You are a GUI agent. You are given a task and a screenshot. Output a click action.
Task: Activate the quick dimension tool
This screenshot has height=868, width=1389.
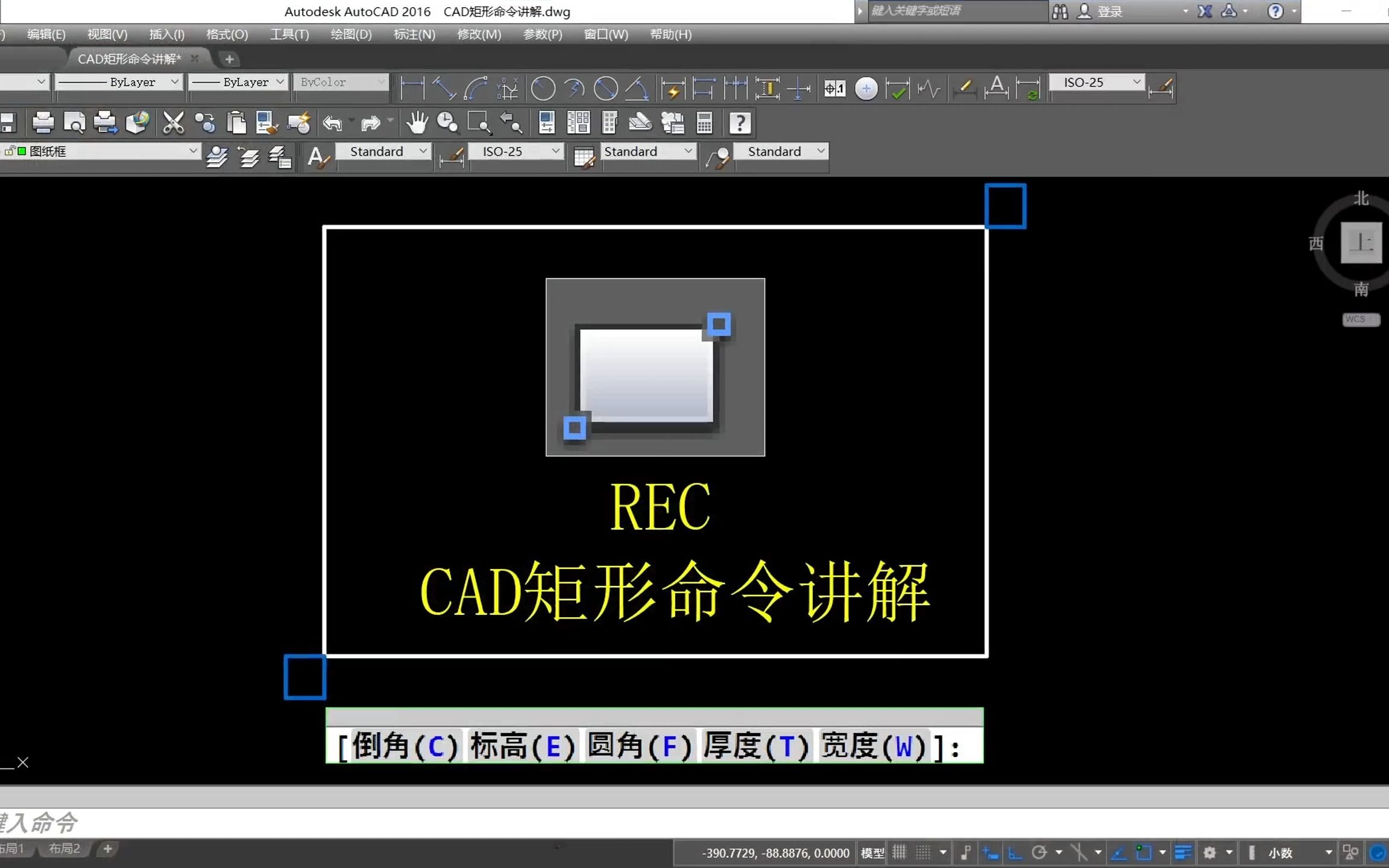(673, 89)
